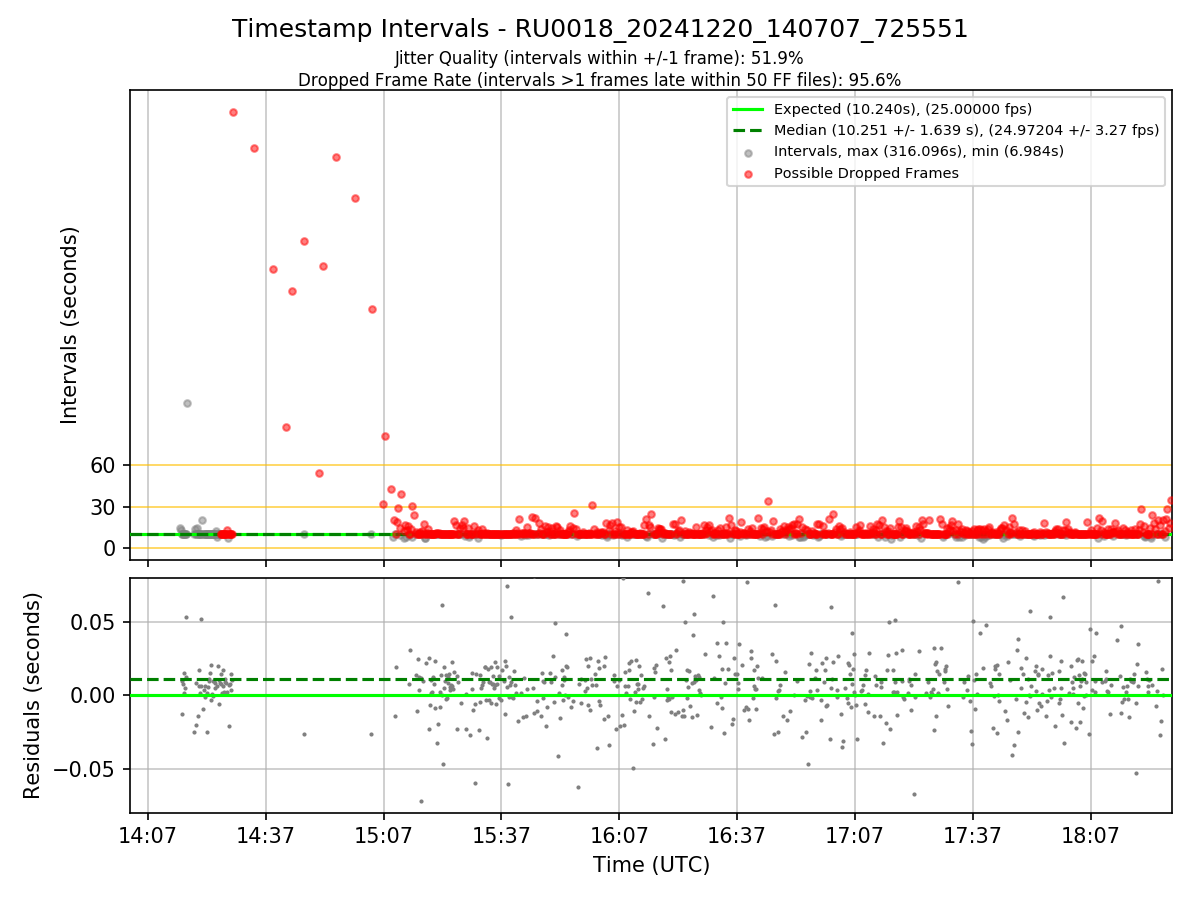The image size is (1200, 900).
Task: Click legend entry 'Expected (10.240s), (25.00000 fps)'
Action: coord(903,109)
